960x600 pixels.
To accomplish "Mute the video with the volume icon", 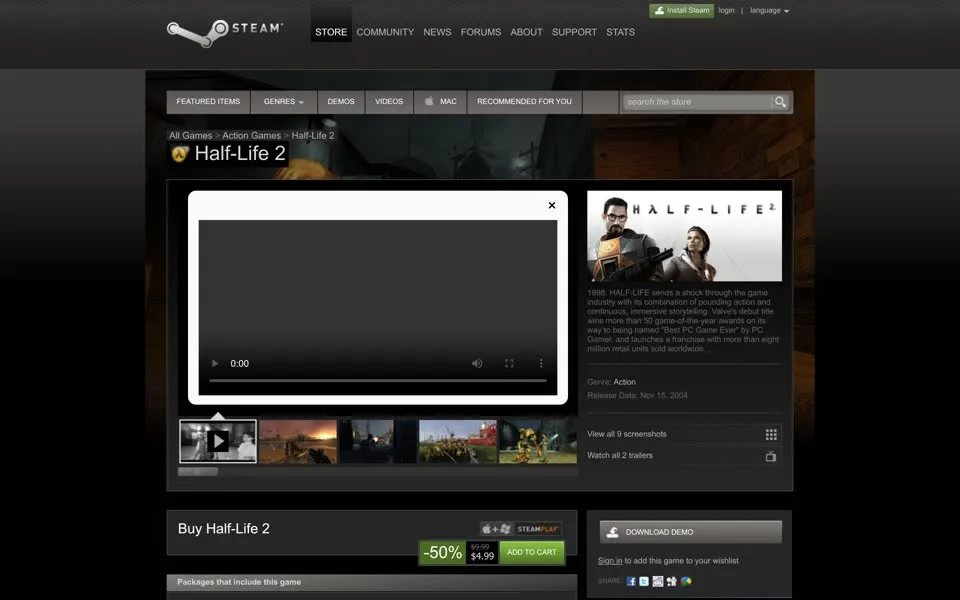I will click(x=477, y=364).
